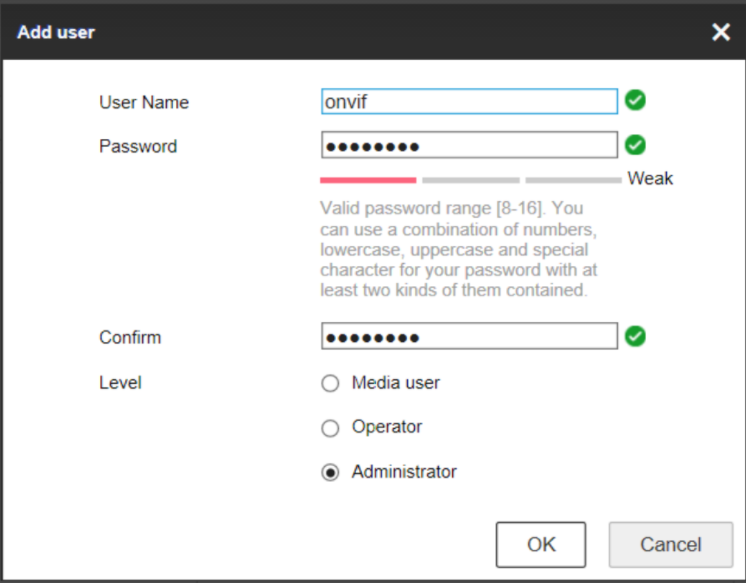Click the Cancel button

pos(670,545)
